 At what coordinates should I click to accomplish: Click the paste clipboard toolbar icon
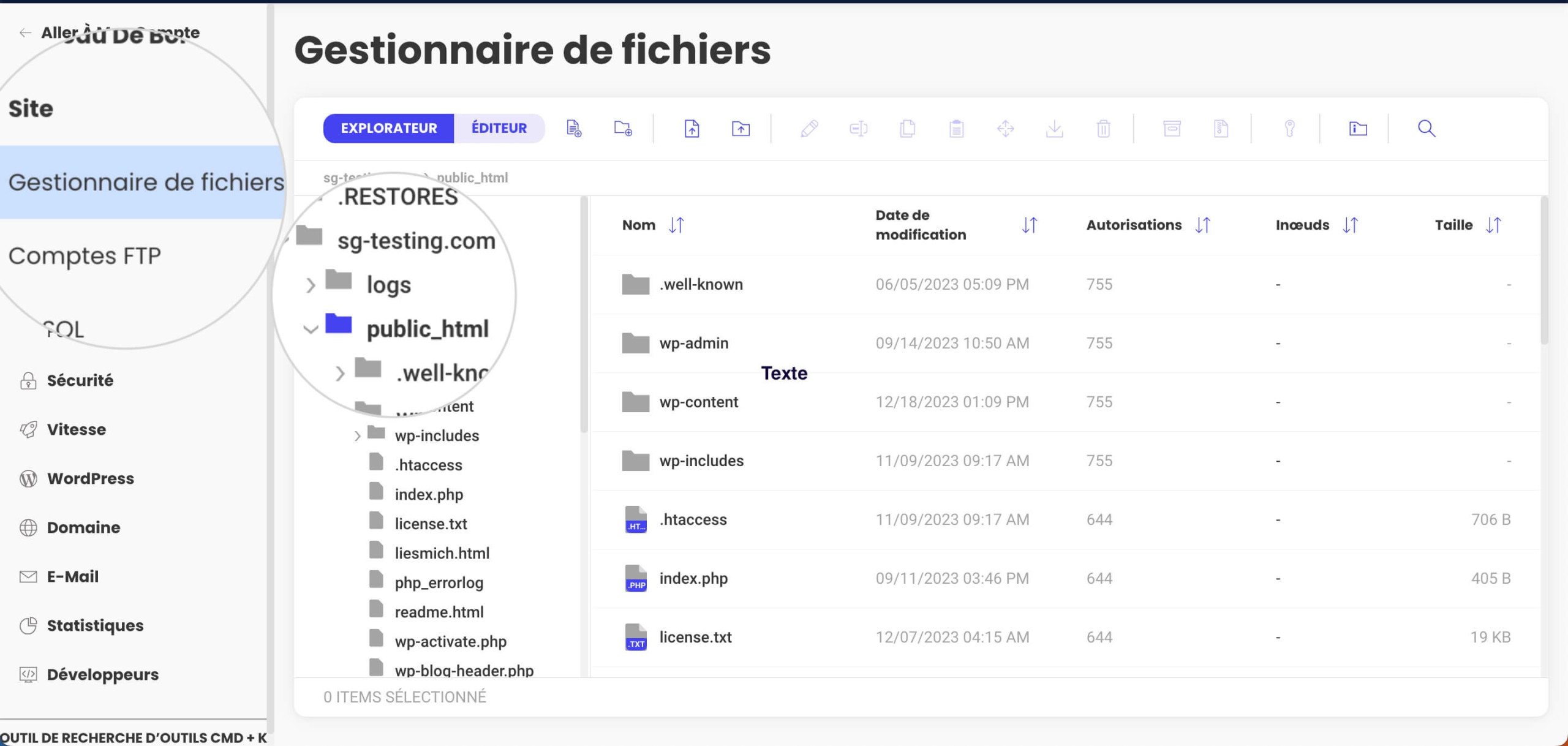956,129
